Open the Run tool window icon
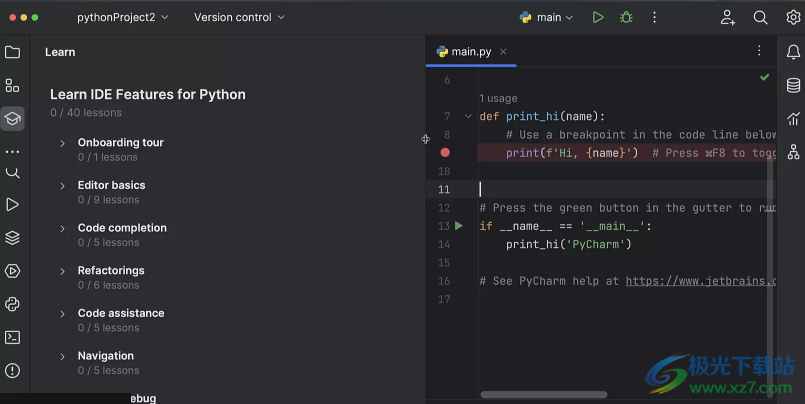 [x=12, y=204]
